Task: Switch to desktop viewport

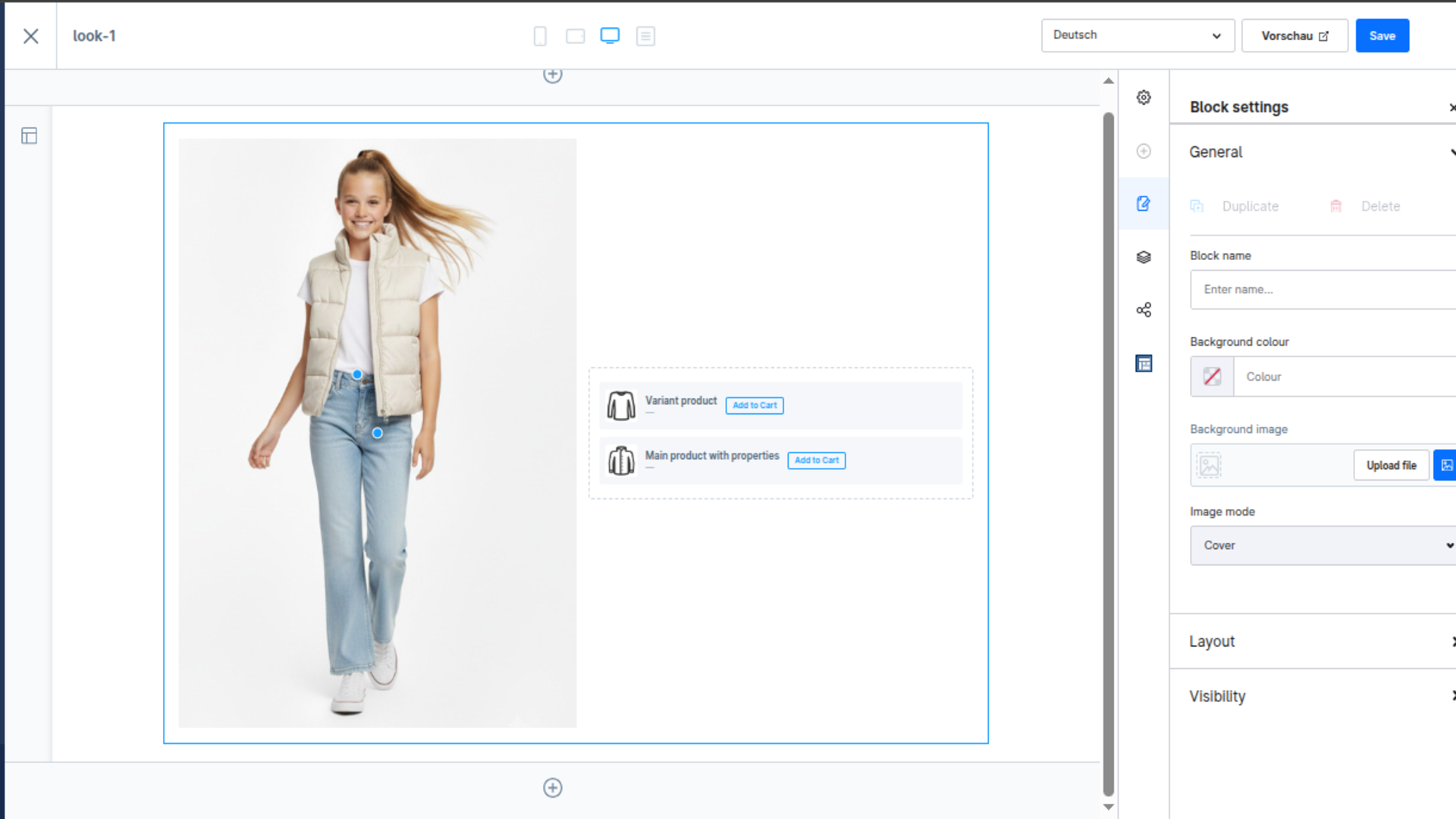Action: click(x=610, y=36)
